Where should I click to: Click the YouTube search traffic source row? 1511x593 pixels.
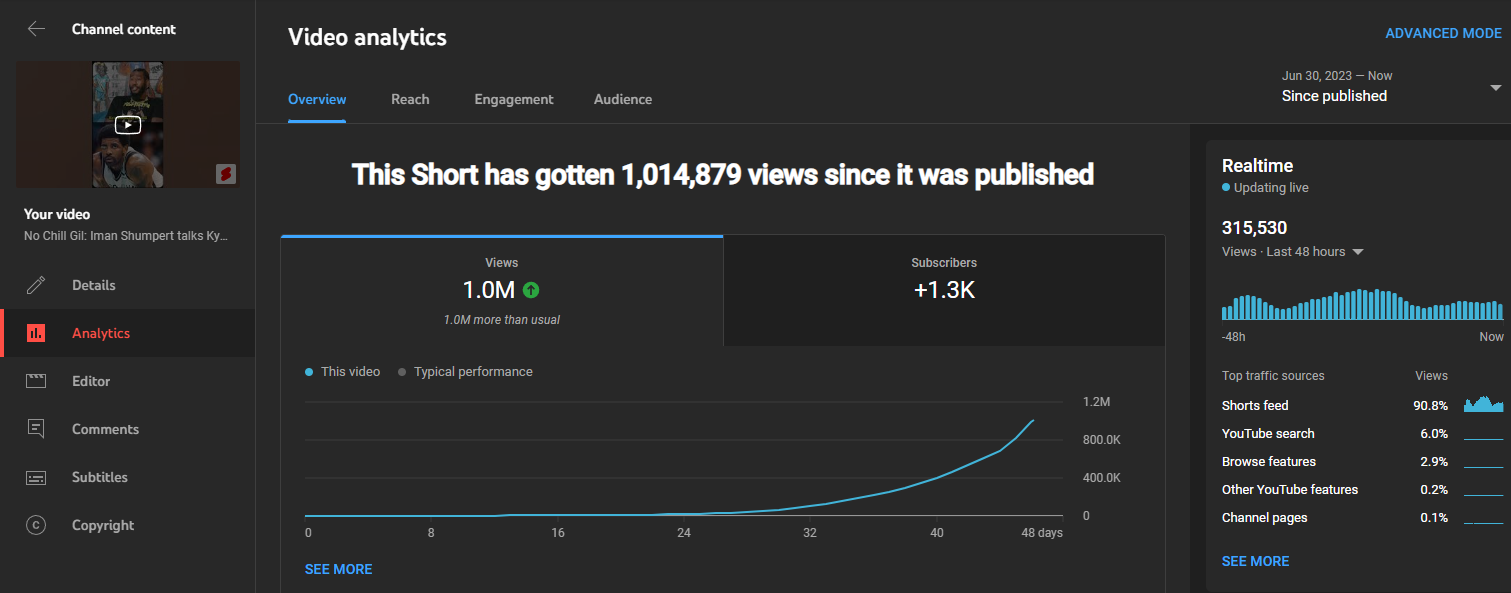[x=1362, y=433]
